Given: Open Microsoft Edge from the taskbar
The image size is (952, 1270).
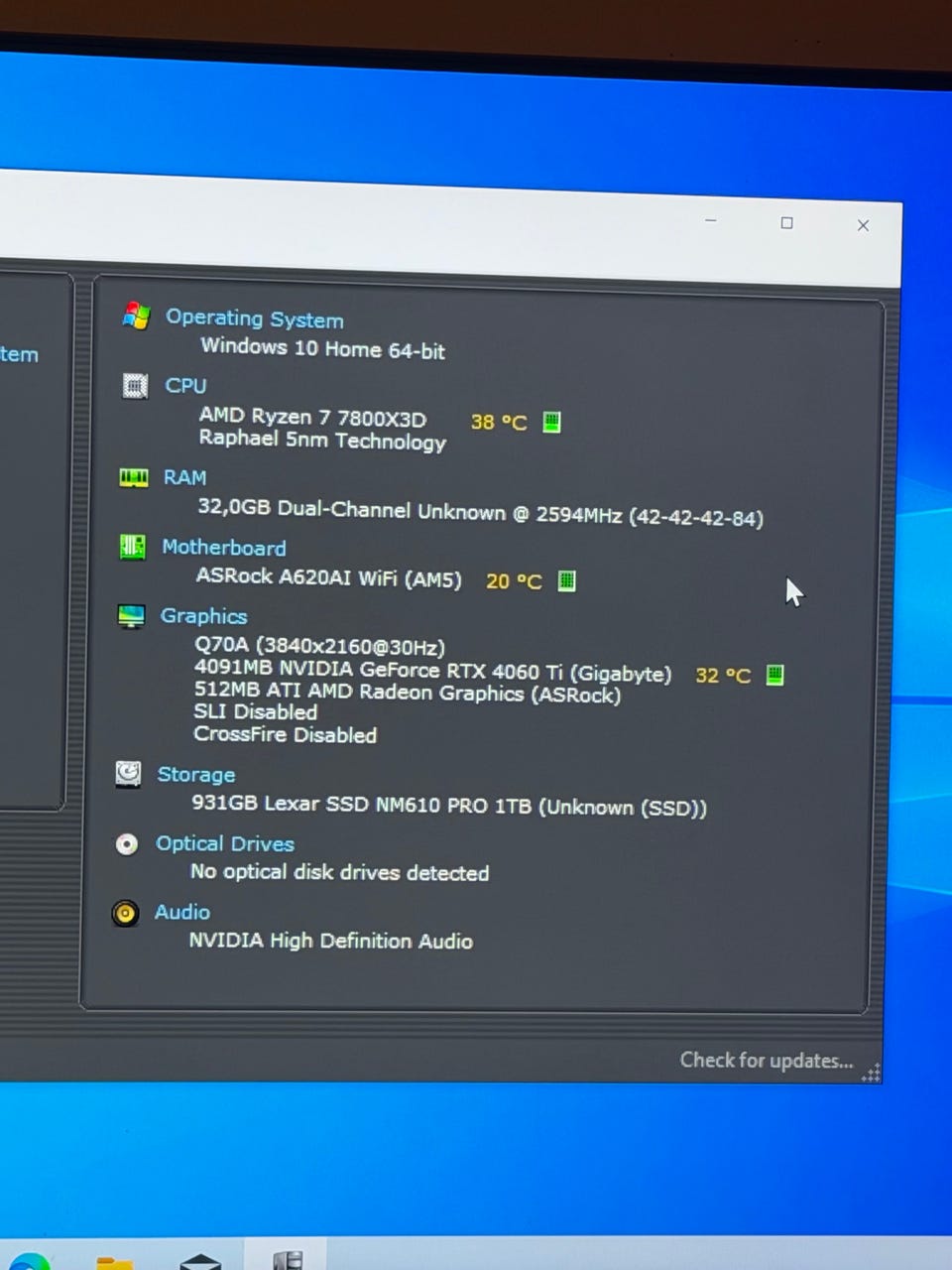Looking at the screenshot, I should click(27, 1260).
